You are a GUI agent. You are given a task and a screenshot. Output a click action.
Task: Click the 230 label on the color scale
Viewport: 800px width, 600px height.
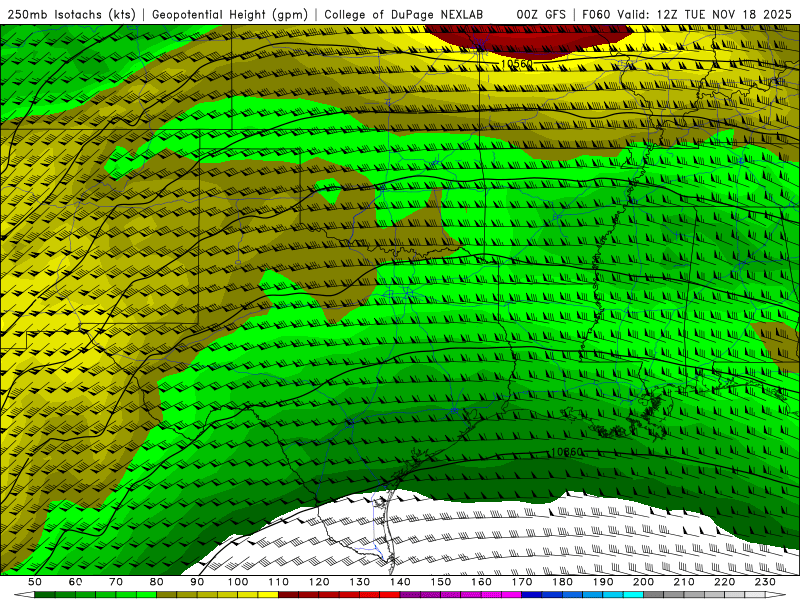click(x=765, y=582)
